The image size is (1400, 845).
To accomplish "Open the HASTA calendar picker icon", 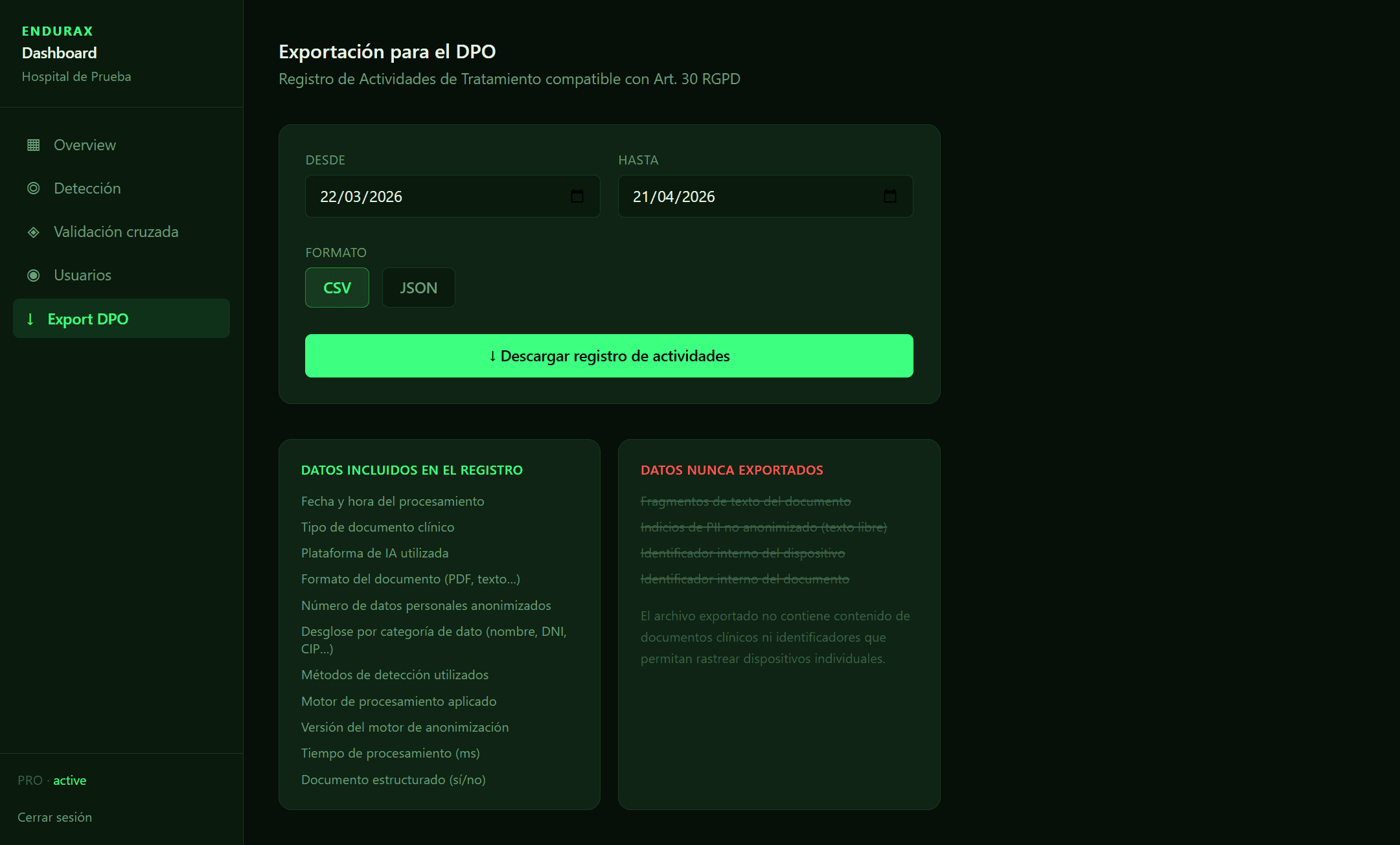I will (x=891, y=196).
